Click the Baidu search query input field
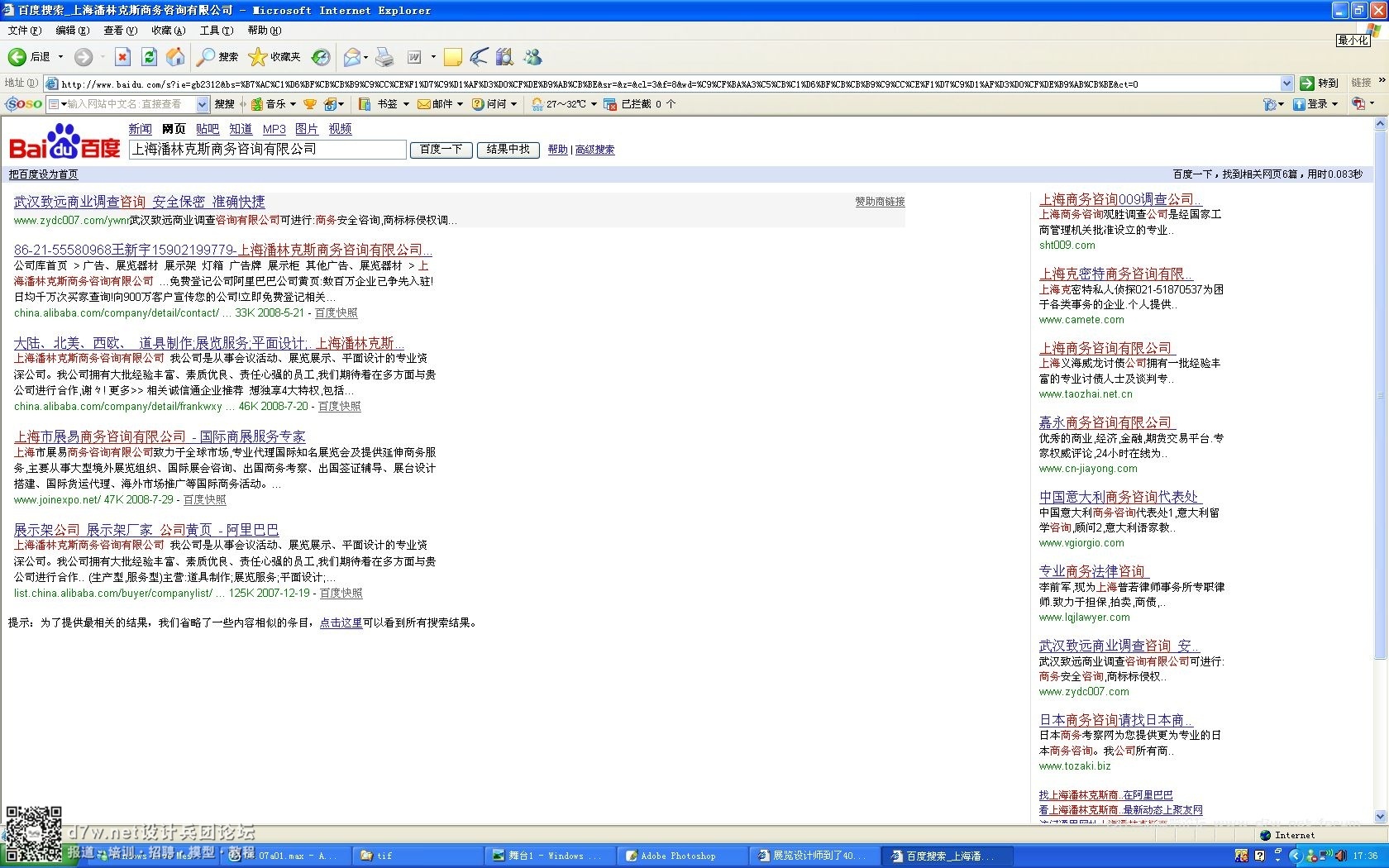This screenshot has height=868, width=1389. pos(268,150)
